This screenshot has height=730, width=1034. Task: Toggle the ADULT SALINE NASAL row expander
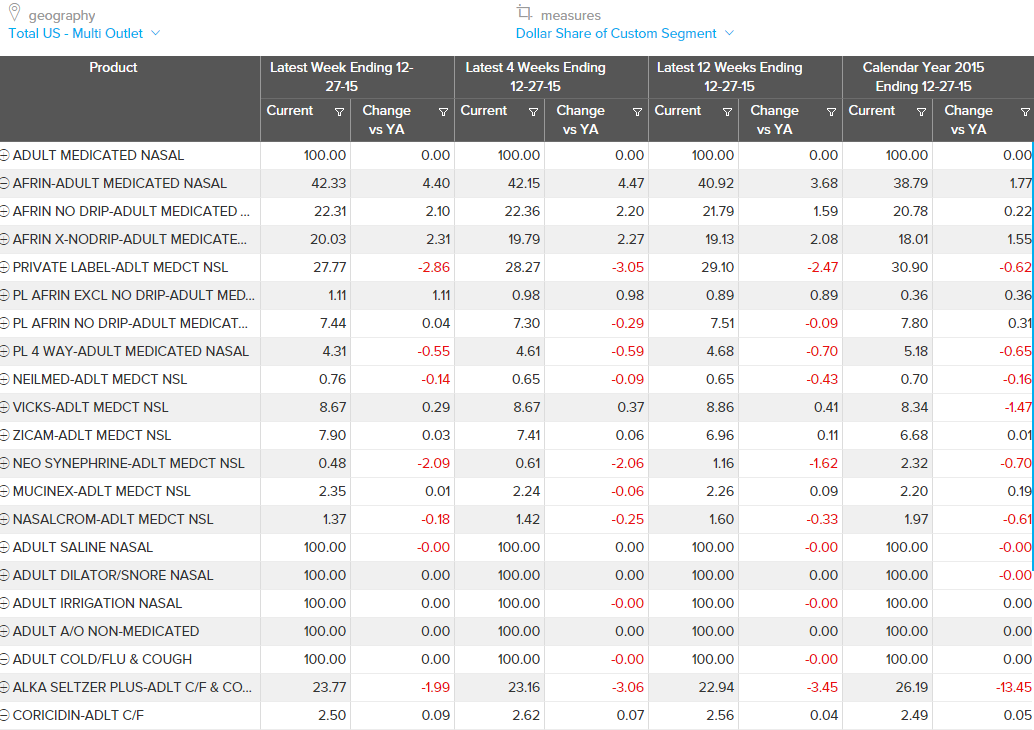[5, 548]
